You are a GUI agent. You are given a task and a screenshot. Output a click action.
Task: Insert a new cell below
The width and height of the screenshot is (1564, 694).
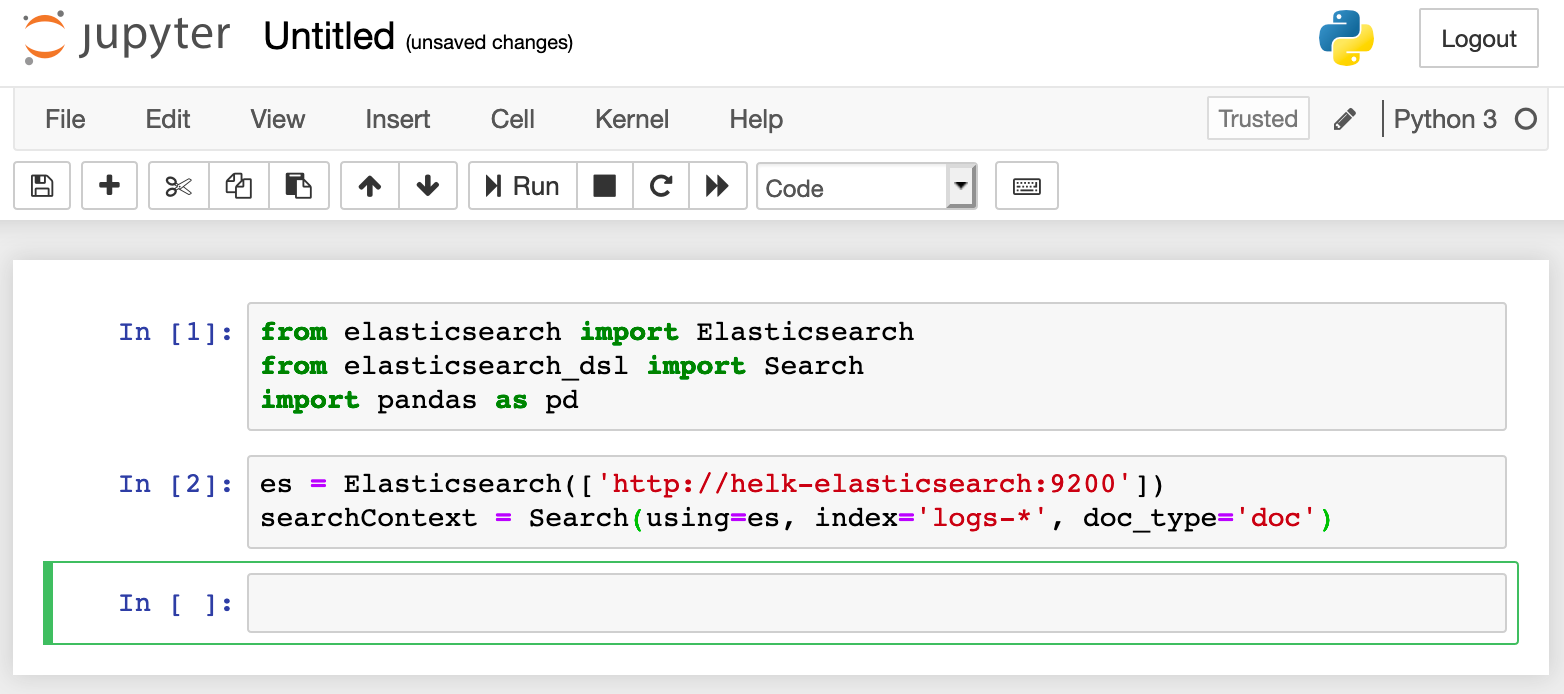pyautogui.click(x=109, y=186)
